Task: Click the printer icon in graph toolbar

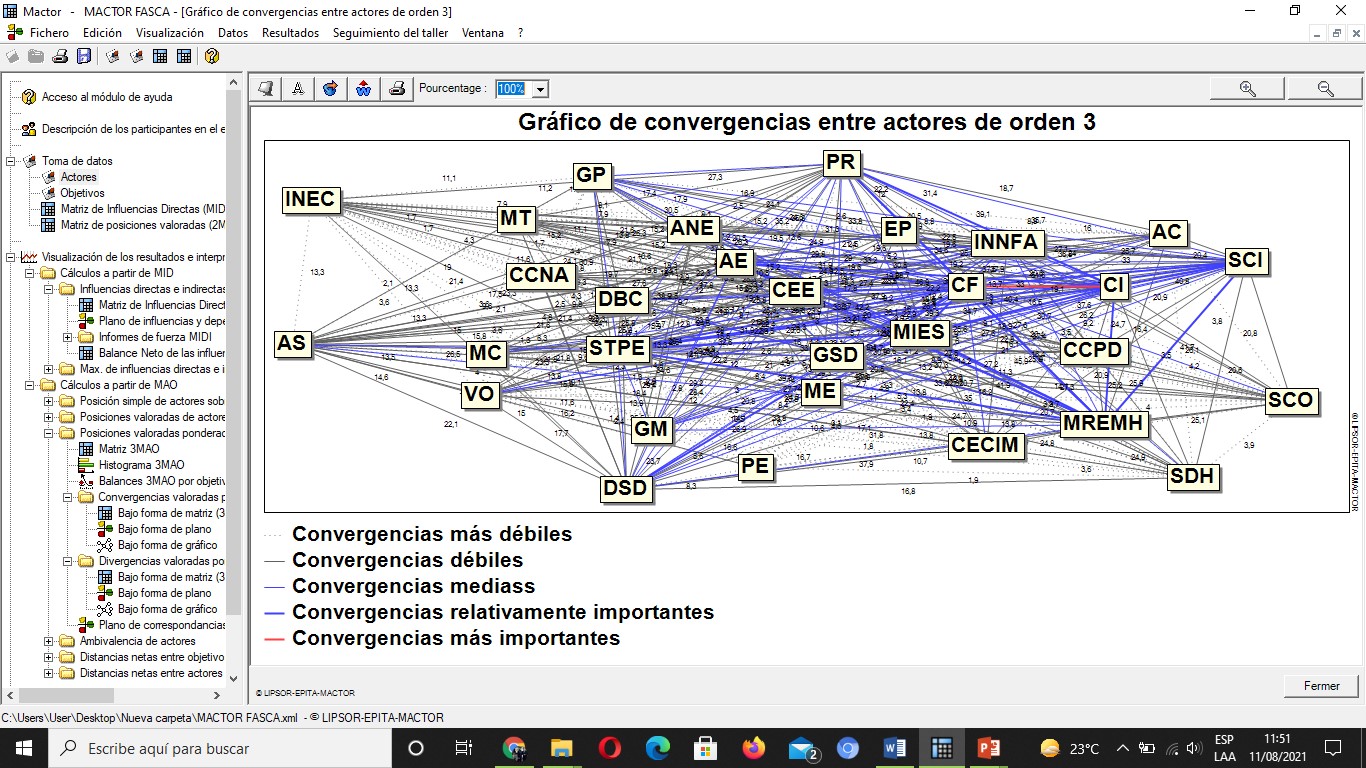Action: pyautogui.click(x=397, y=88)
